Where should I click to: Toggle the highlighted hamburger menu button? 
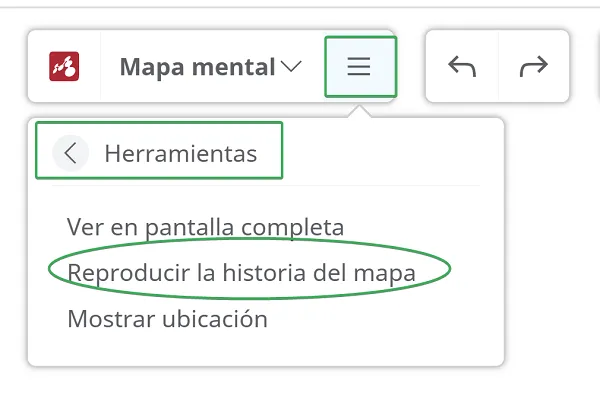(x=359, y=67)
